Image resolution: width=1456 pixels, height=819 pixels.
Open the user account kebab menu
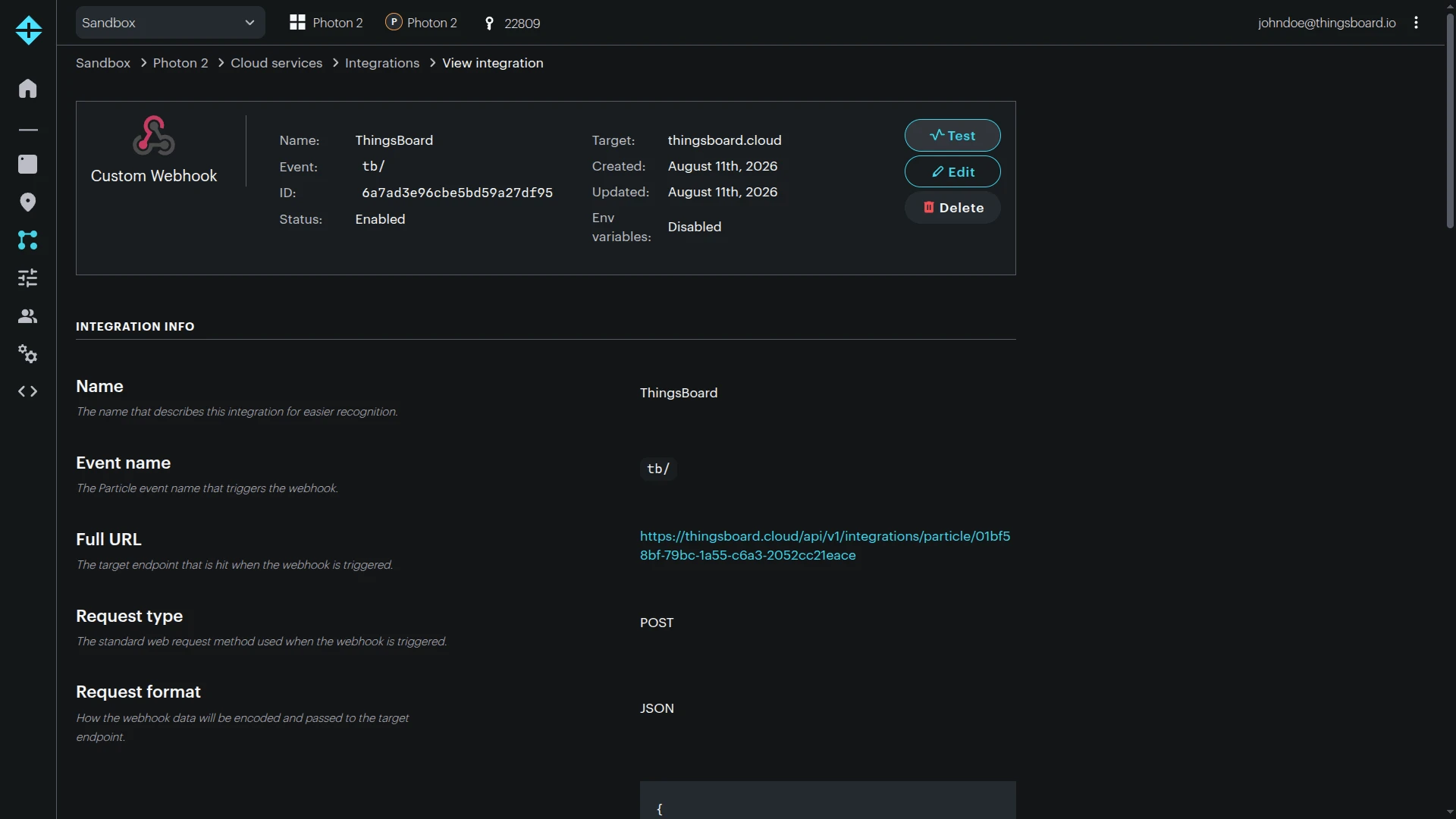(1416, 23)
